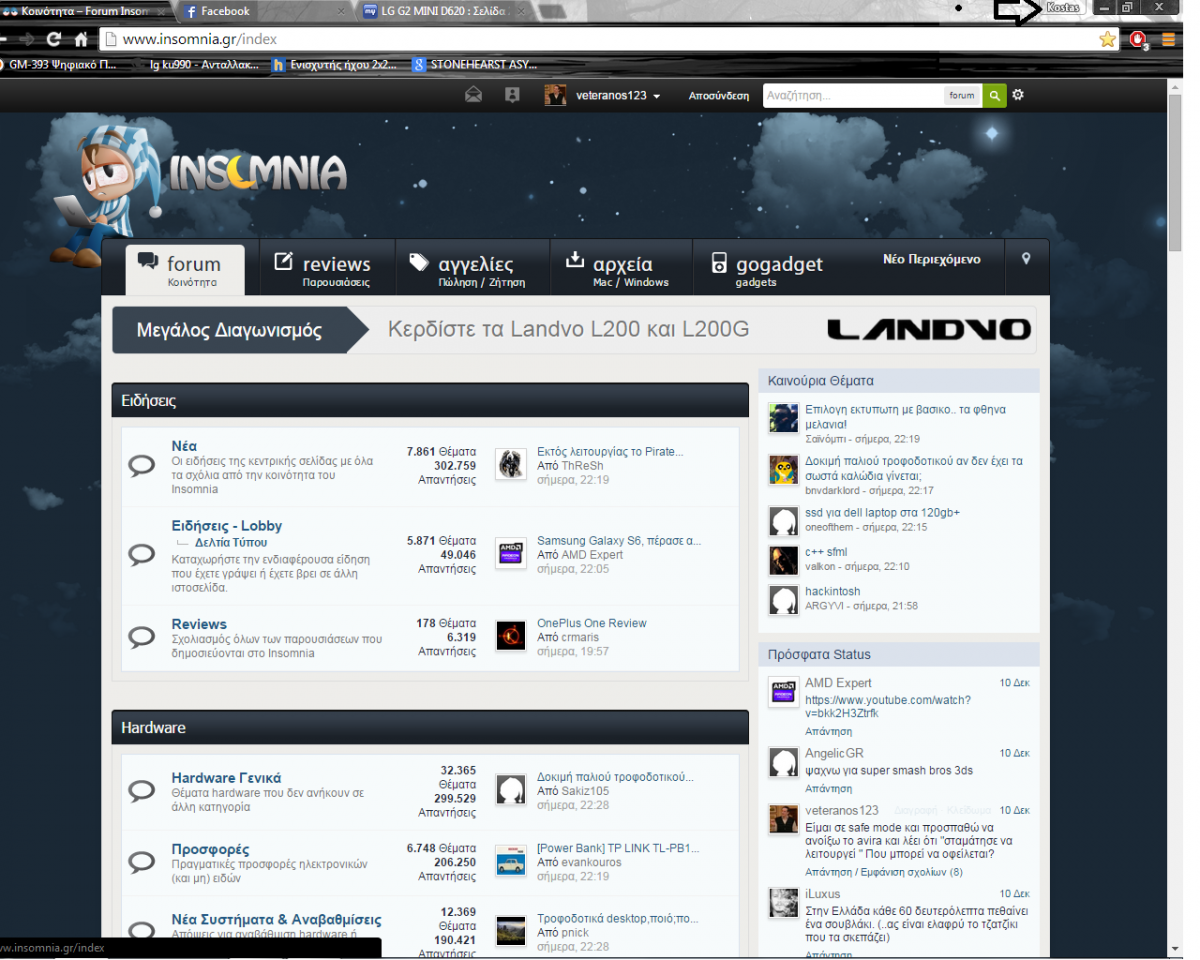The image size is (1200, 960).
Task: Click the location pin icon in navigation
Action: 1026,259
